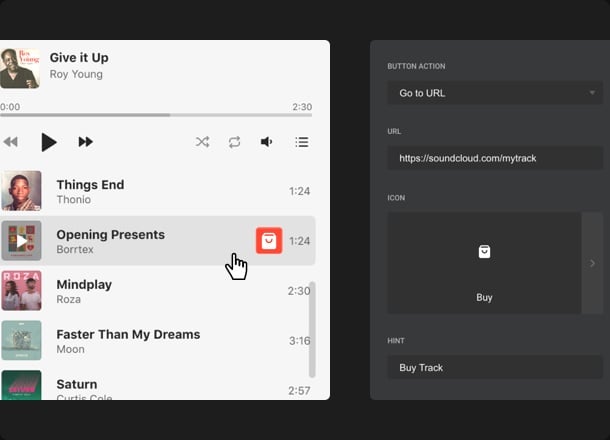Click the 3:16 duration of Faster Than My Dreams

coord(300,341)
